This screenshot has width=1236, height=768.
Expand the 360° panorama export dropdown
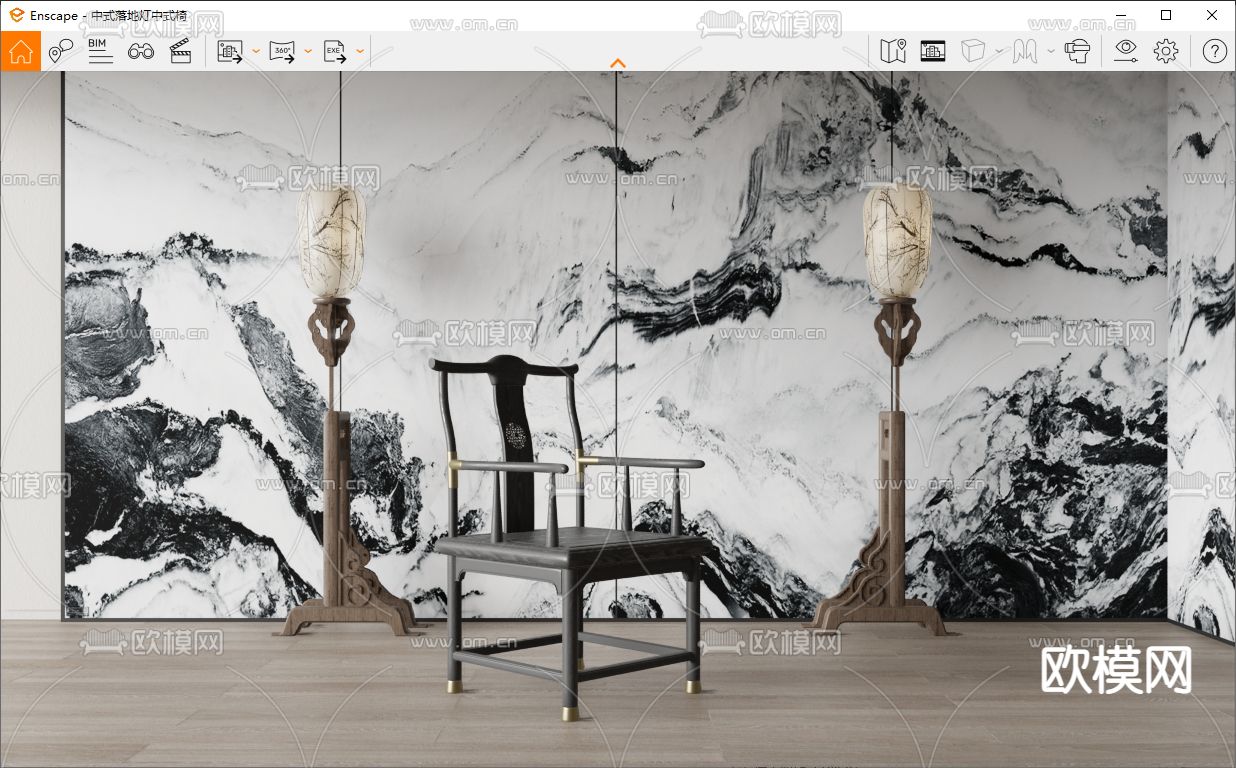coord(308,51)
